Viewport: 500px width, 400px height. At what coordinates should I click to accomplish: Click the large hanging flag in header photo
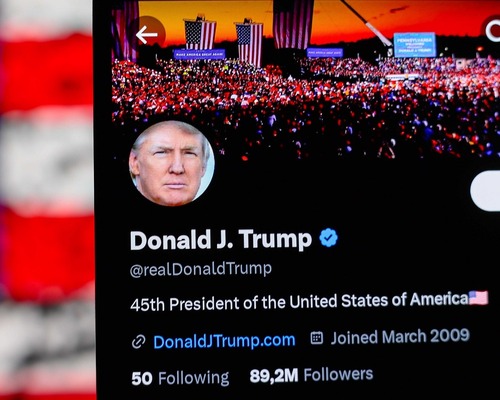coord(293,24)
